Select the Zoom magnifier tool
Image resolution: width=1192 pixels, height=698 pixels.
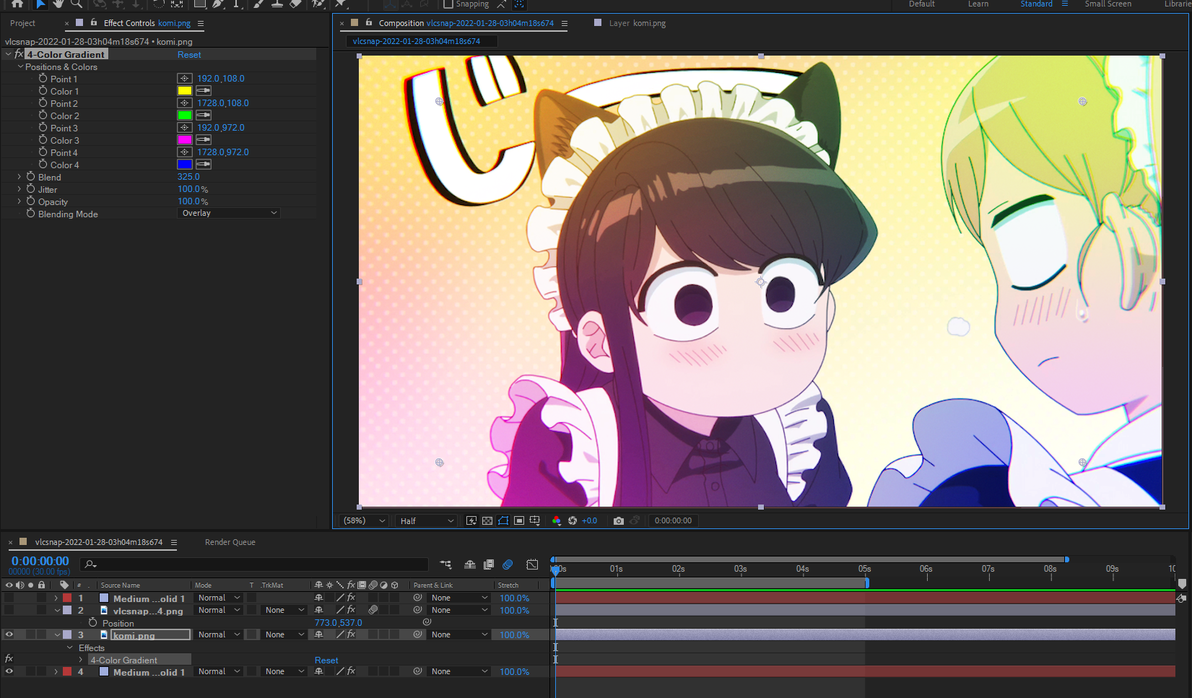(76, 4)
